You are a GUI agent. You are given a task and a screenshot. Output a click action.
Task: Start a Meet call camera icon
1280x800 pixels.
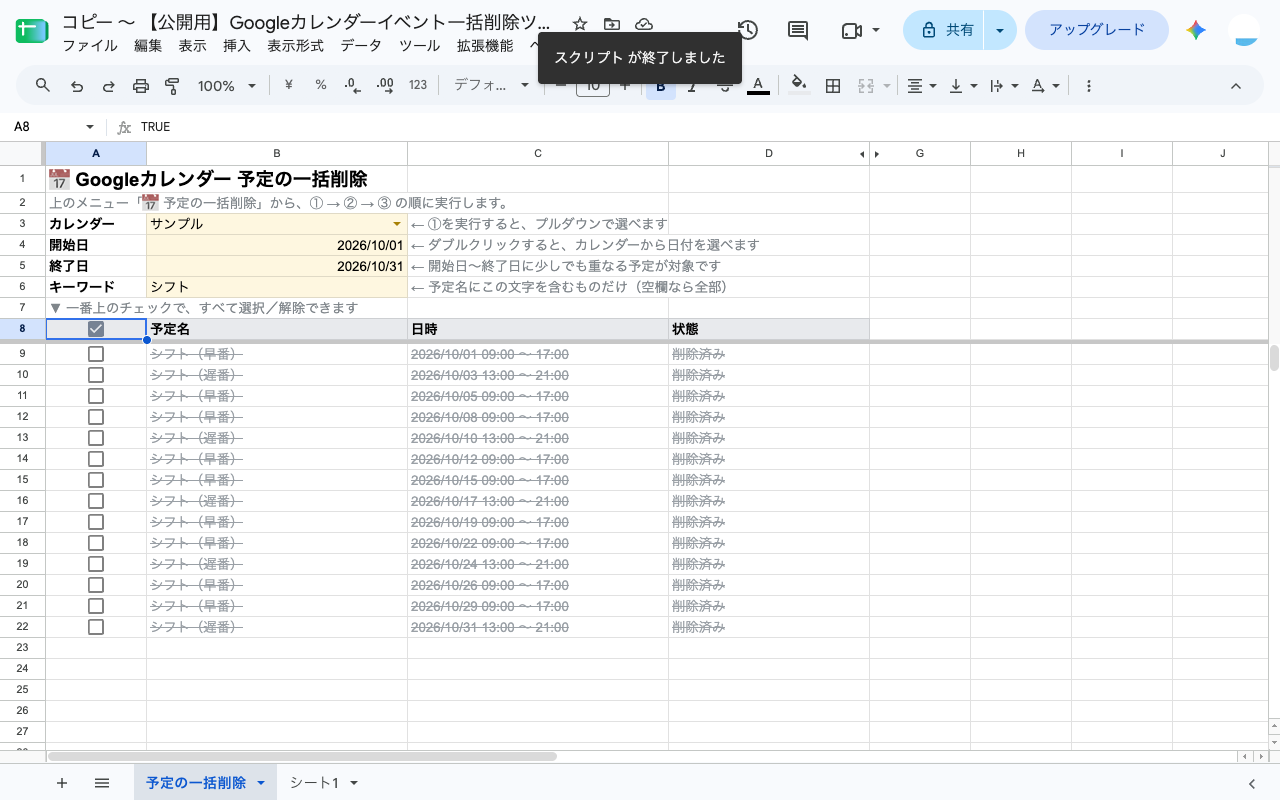(x=851, y=30)
